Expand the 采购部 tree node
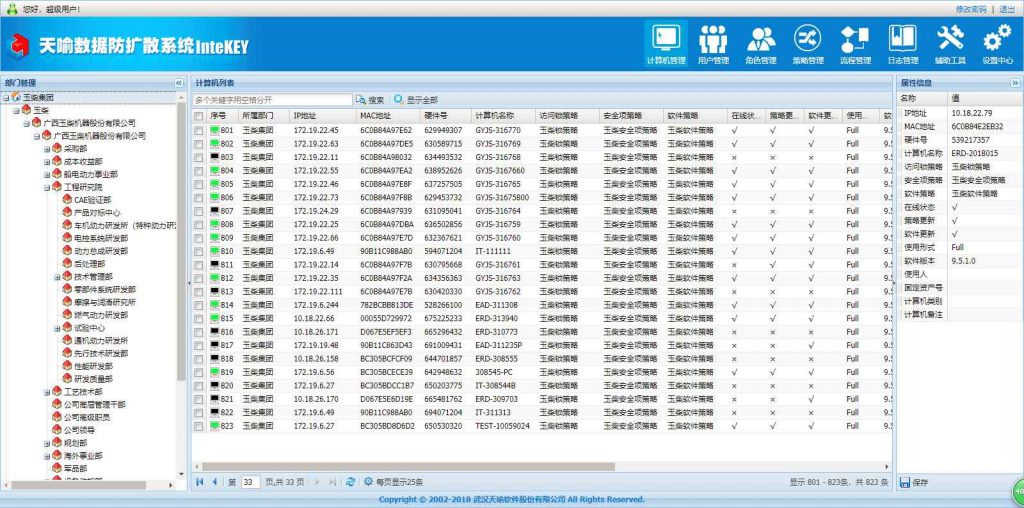Screen dimensions: 1024x508 click(47, 149)
